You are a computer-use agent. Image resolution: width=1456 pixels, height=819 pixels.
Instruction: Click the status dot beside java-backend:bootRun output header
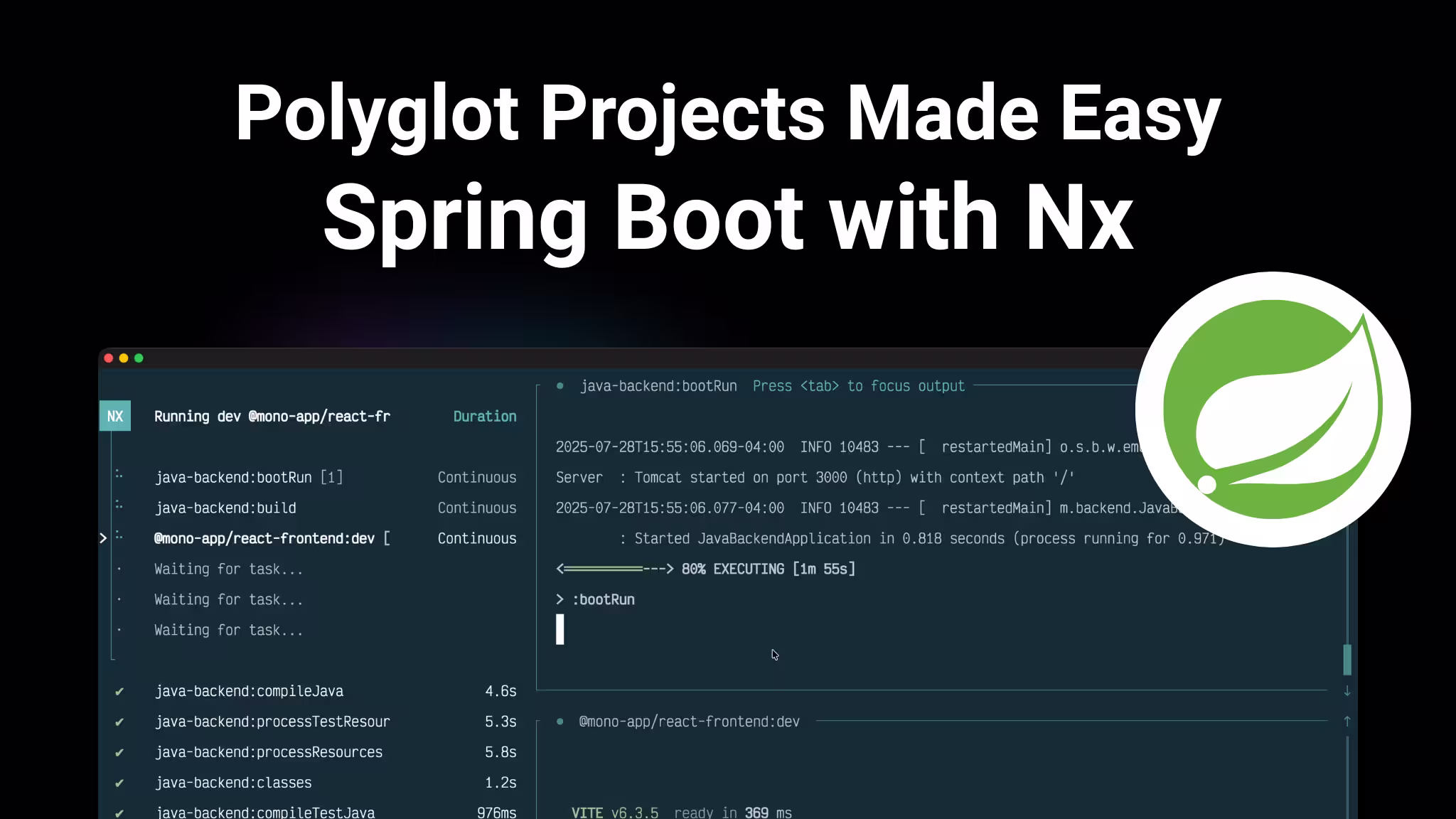[561, 385]
